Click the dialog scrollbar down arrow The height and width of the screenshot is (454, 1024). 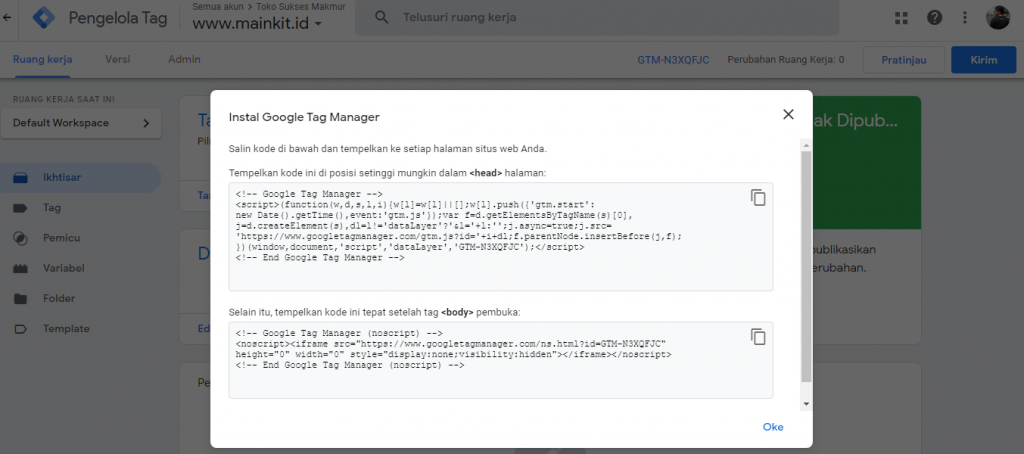coord(806,404)
